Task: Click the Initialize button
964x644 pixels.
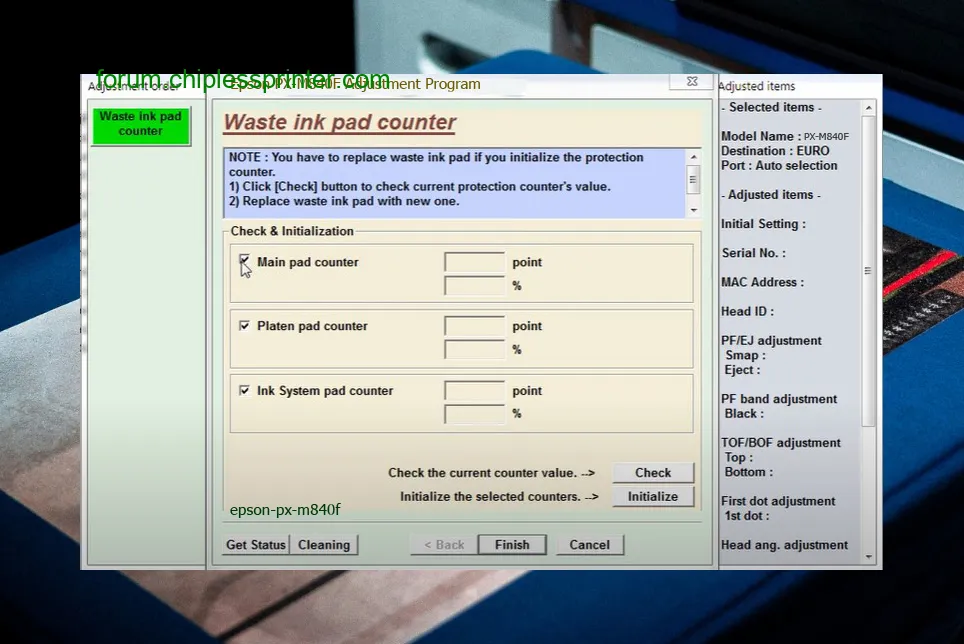Action: point(653,497)
